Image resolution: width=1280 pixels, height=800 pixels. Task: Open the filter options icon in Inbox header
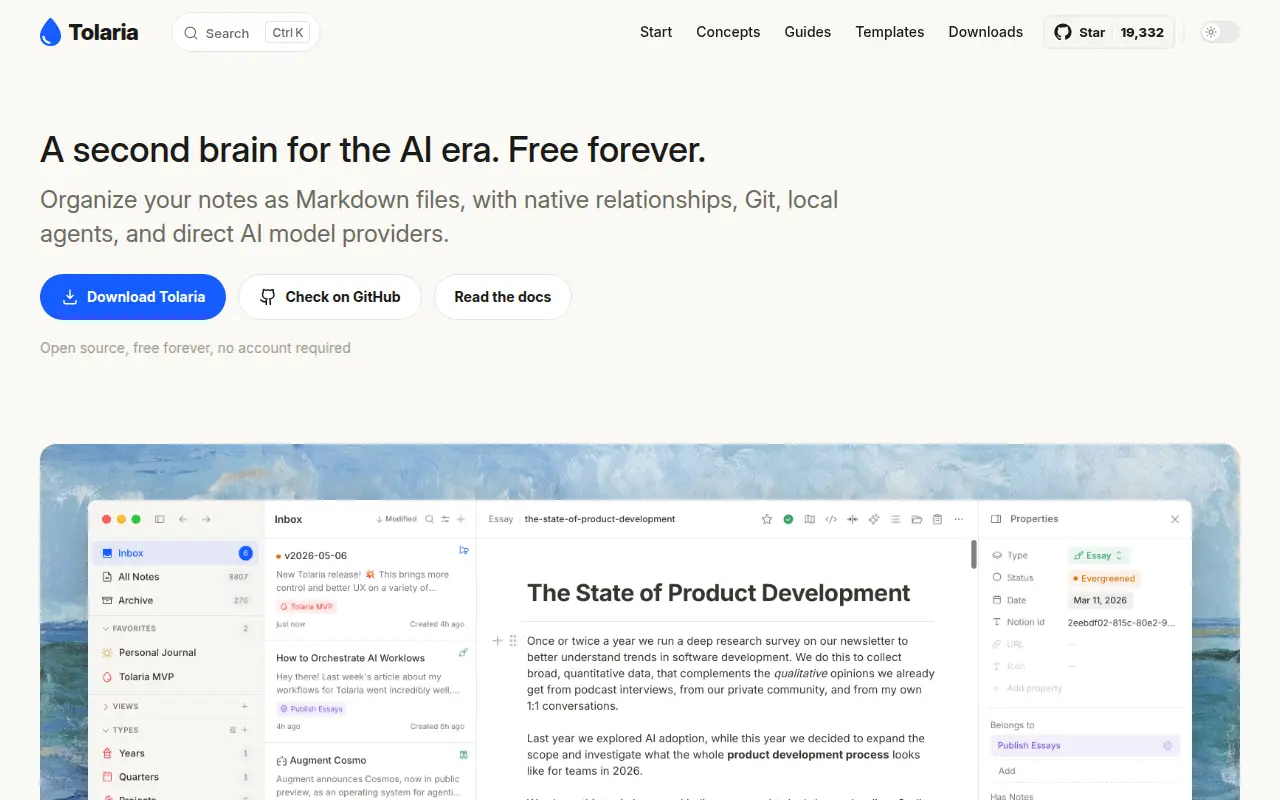pos(445,519)
